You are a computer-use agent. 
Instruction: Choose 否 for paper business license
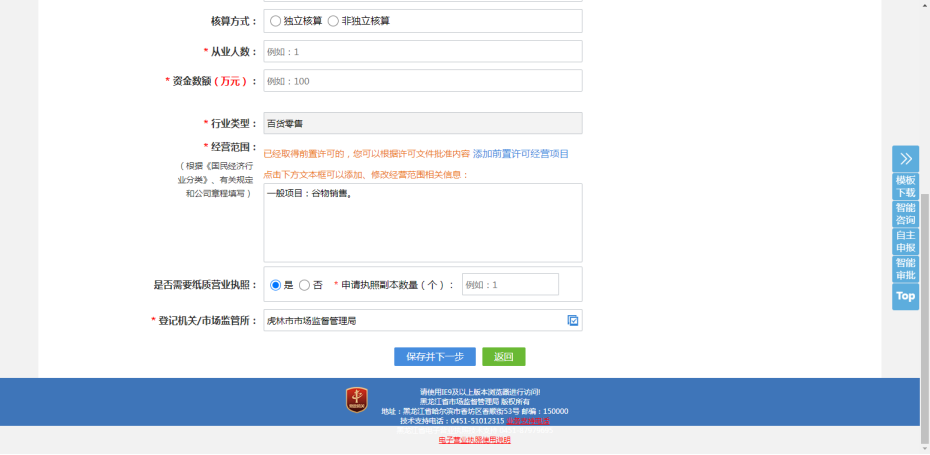point(304,285)
